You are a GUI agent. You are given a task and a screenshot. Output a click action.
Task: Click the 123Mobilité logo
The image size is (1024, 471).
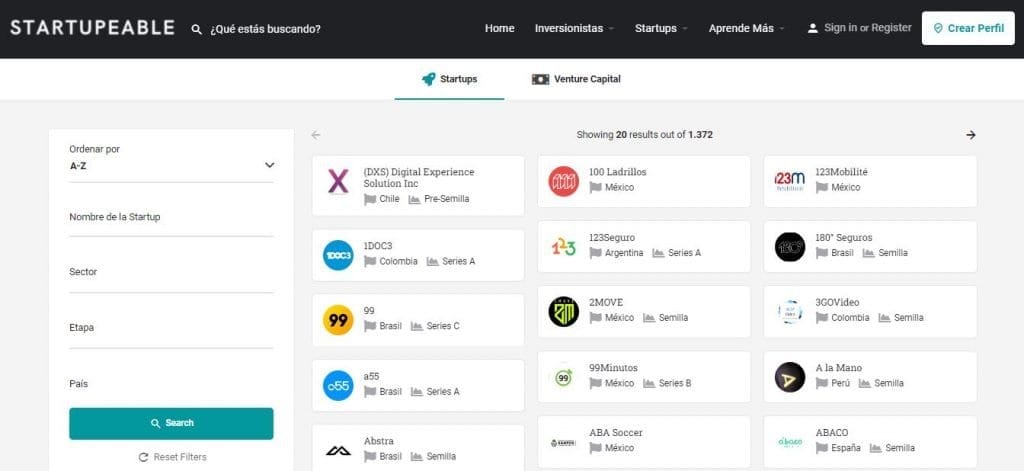pos(790,181)
